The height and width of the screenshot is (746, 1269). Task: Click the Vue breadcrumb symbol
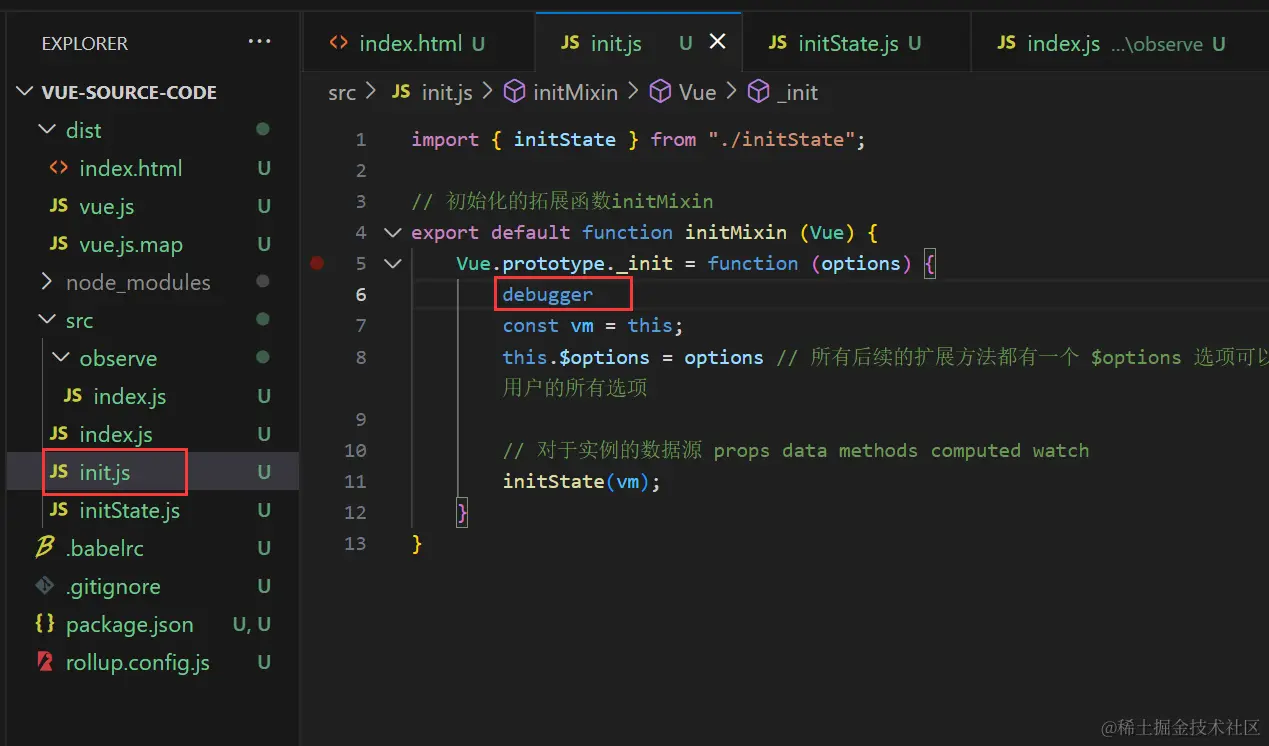click(x=697, y=92)
